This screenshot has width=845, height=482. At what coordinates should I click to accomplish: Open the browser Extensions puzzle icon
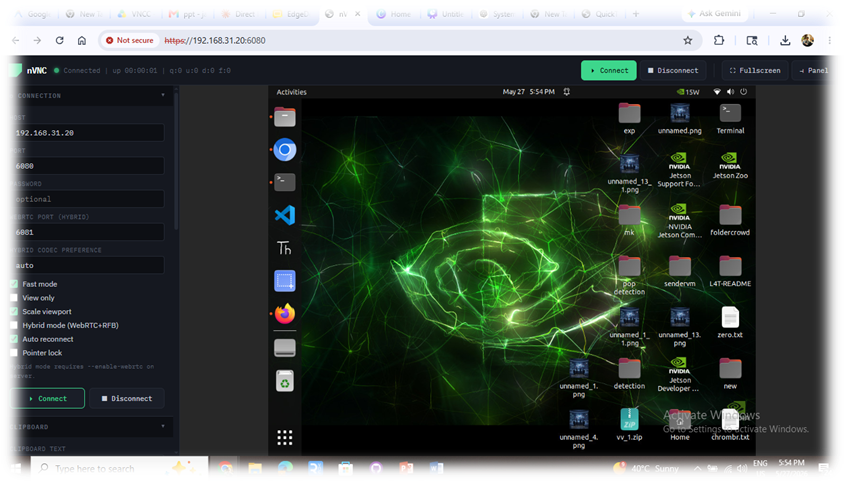719,40
